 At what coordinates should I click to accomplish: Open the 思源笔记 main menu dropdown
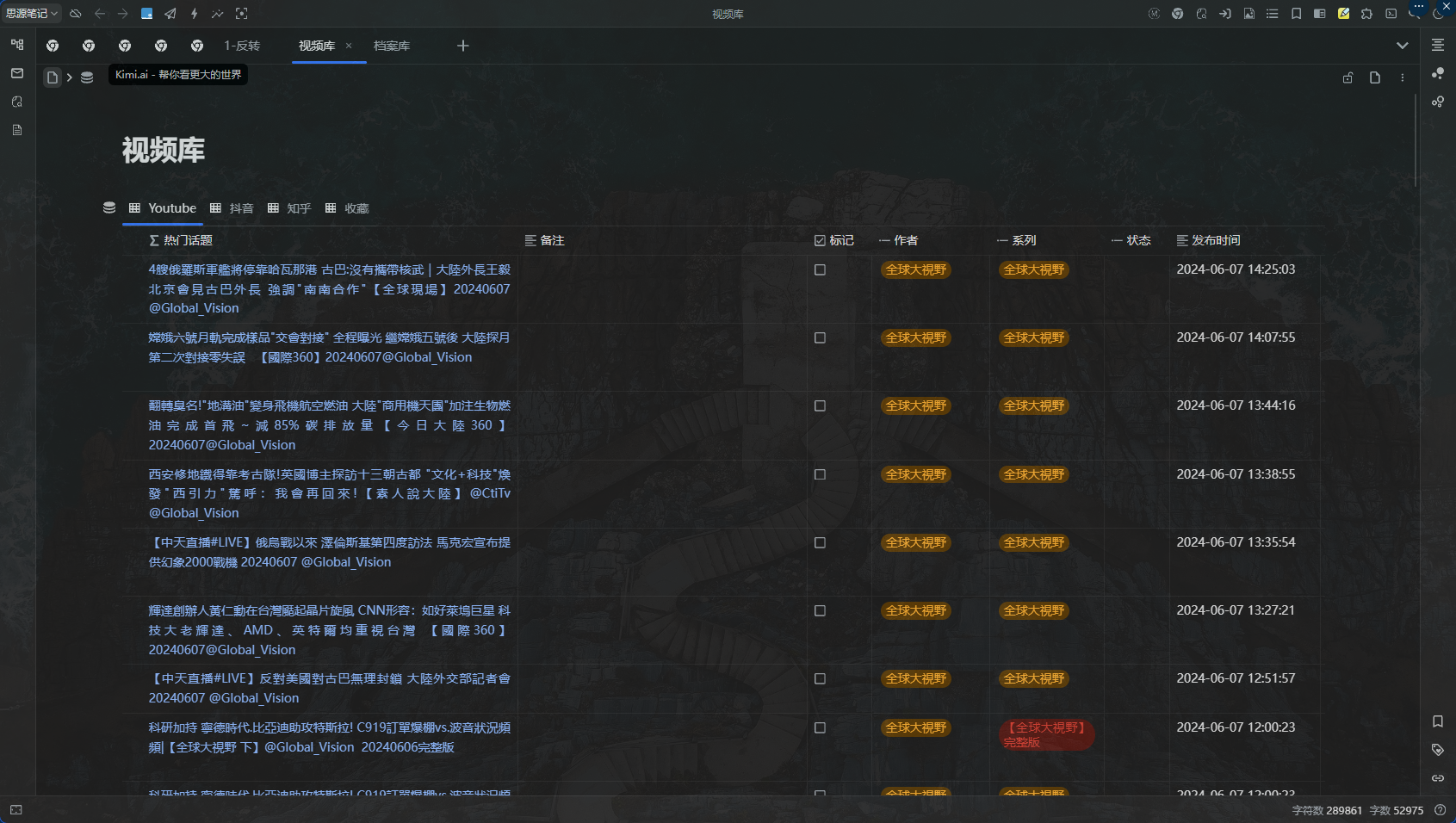click(32, 13)
